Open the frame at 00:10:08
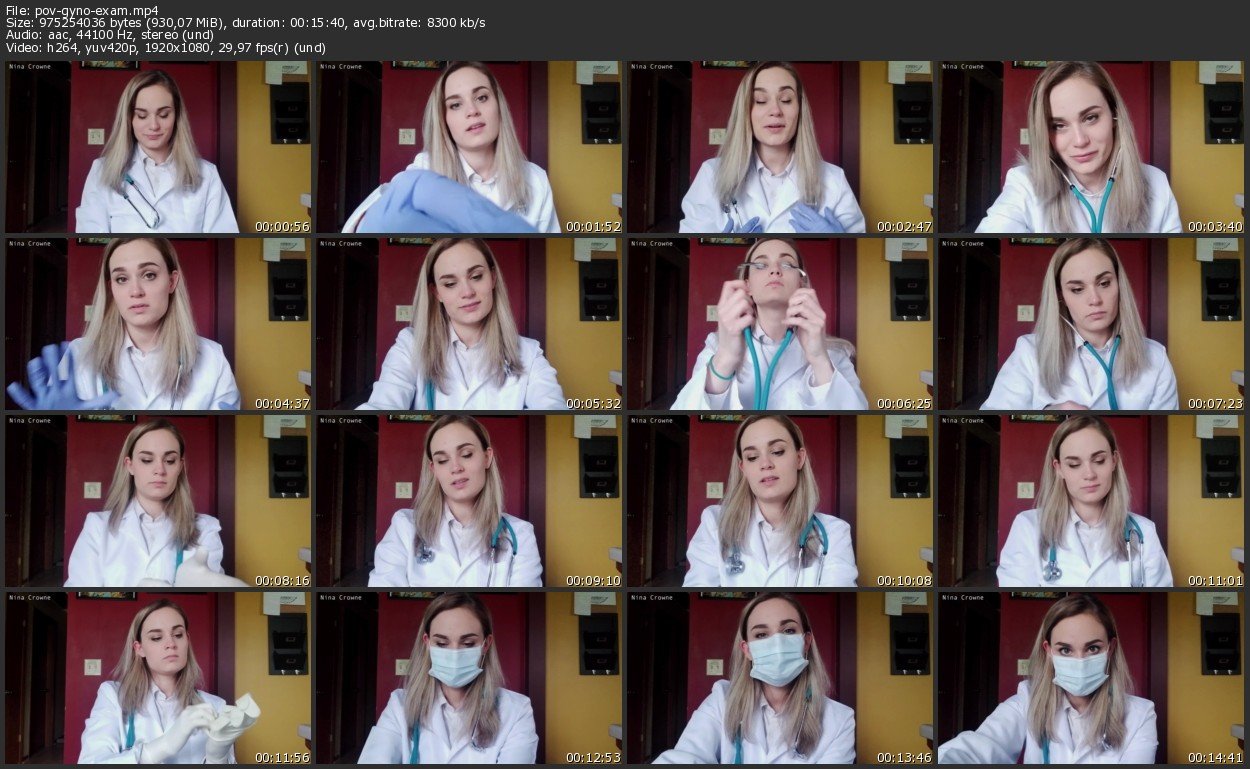Screen dimensions: 1250x769 click(780, 500)
